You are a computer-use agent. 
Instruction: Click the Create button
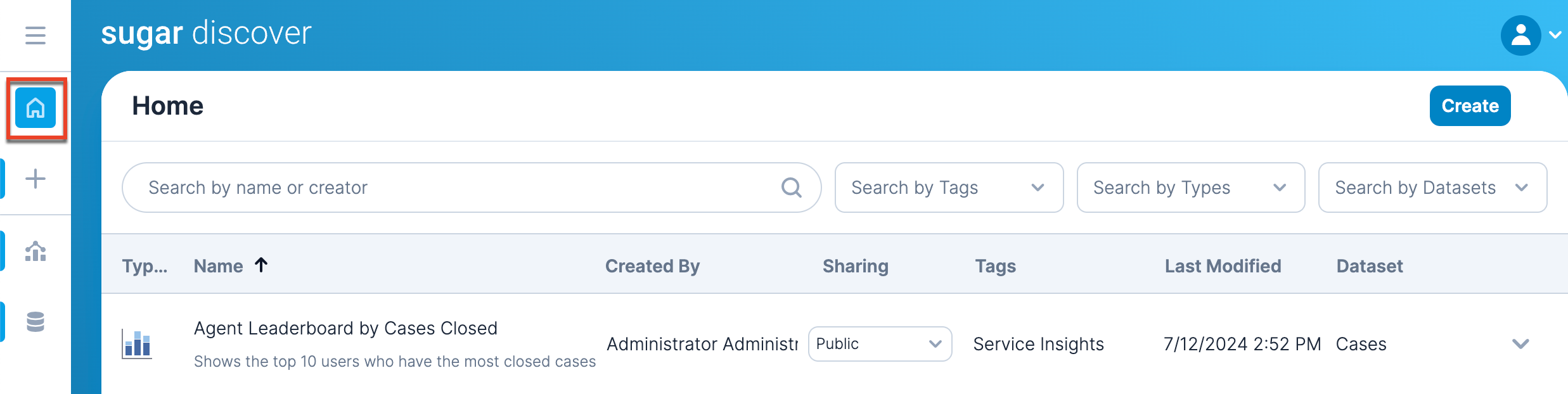pos(1470,106)
